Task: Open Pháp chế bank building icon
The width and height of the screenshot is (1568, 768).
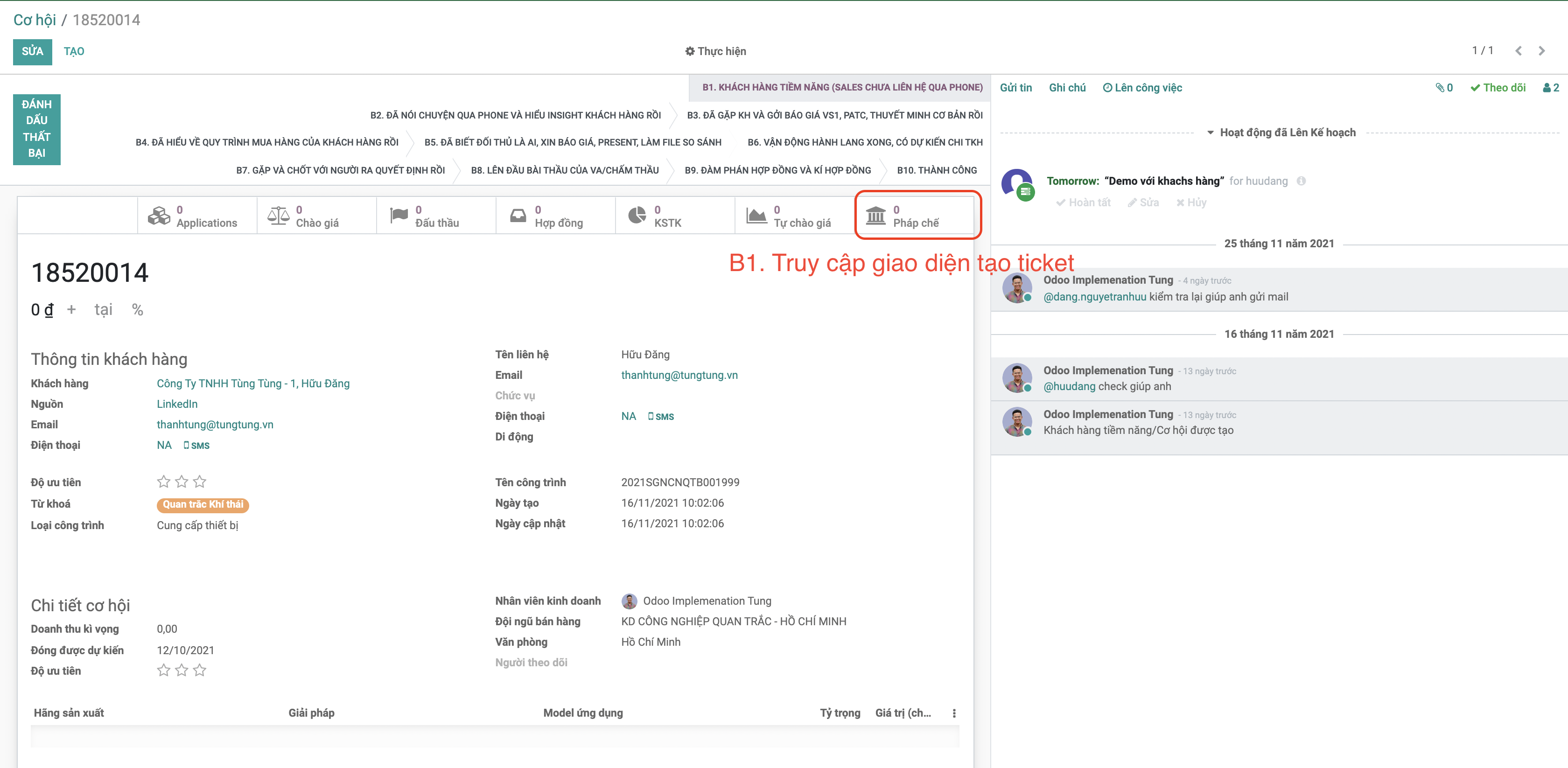Action: [x=875, y=216]
